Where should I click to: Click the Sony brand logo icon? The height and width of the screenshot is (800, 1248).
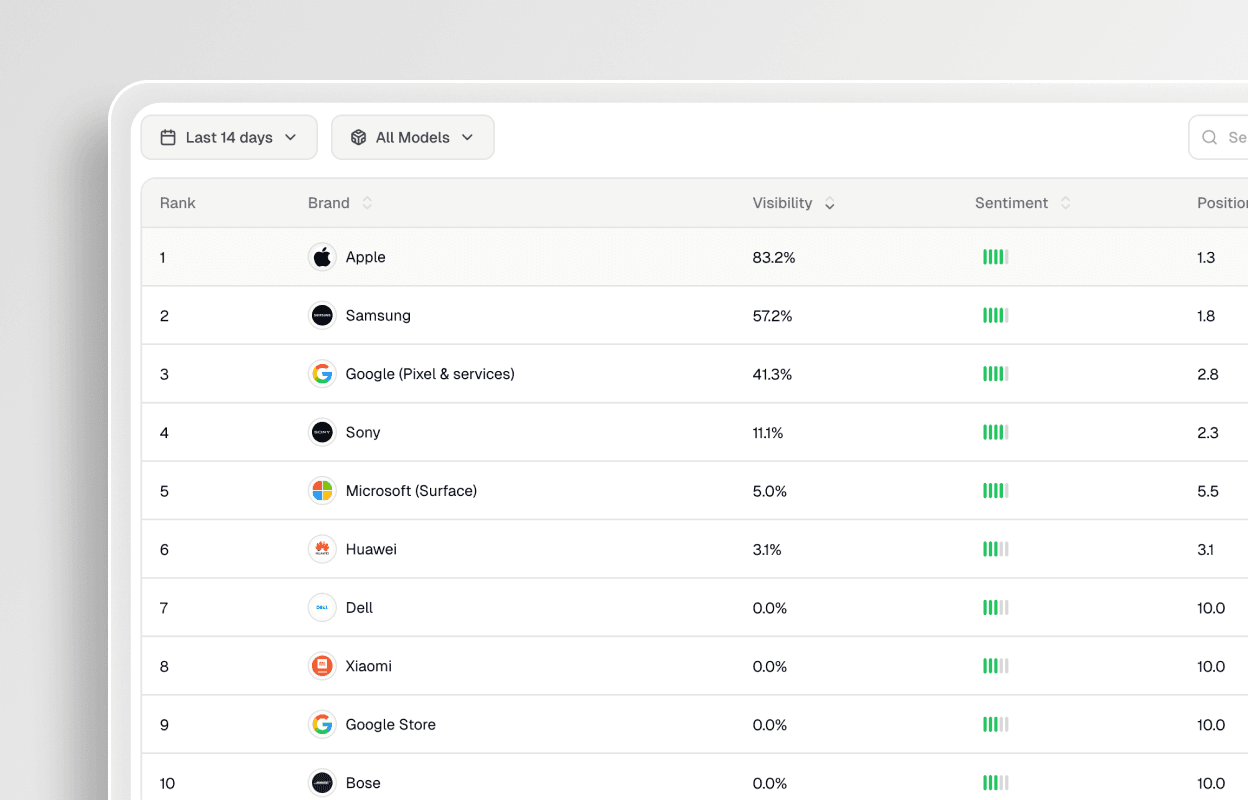(x=322, y=432)
